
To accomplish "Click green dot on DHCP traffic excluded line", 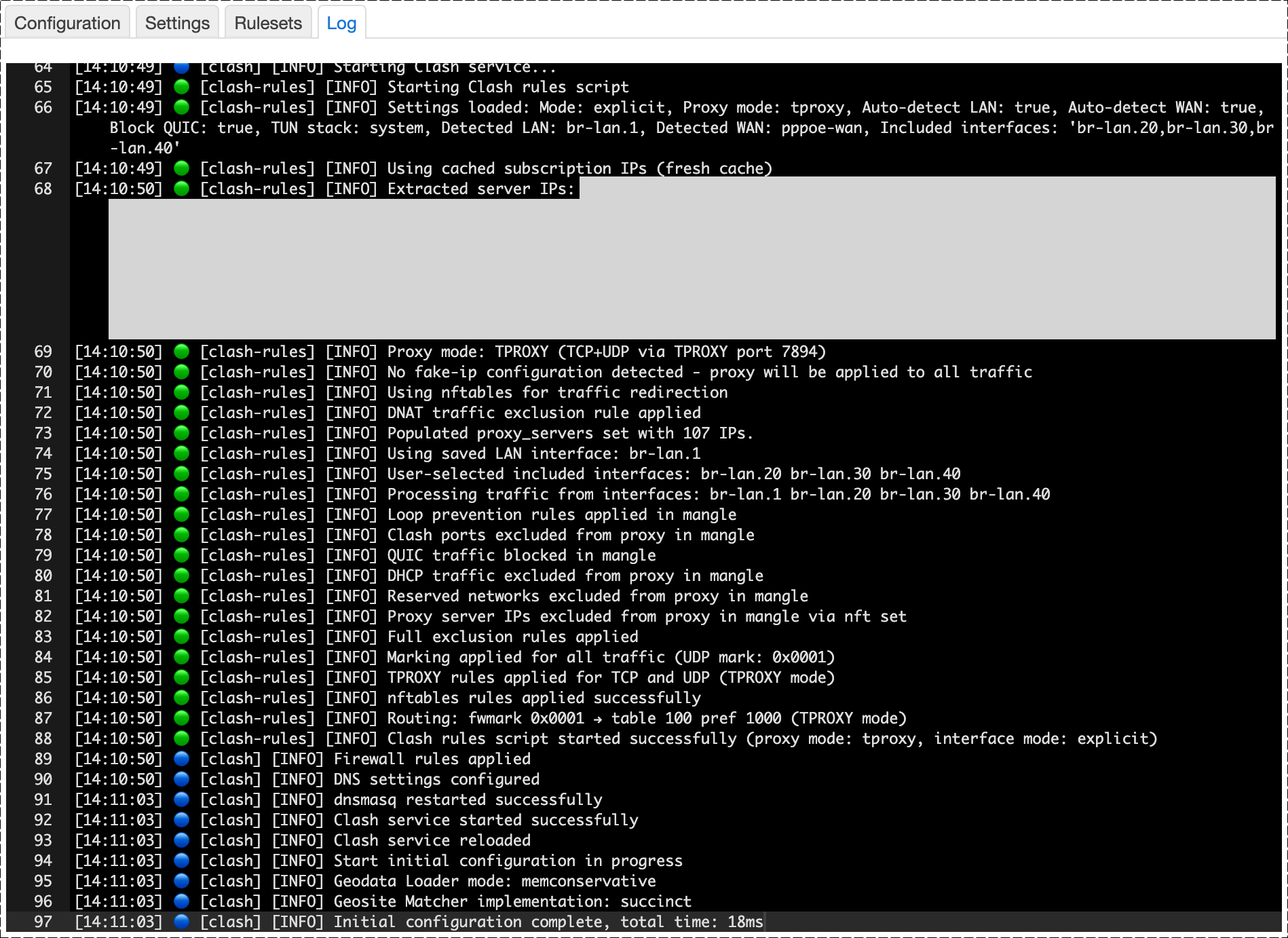I will pos(181,576).
